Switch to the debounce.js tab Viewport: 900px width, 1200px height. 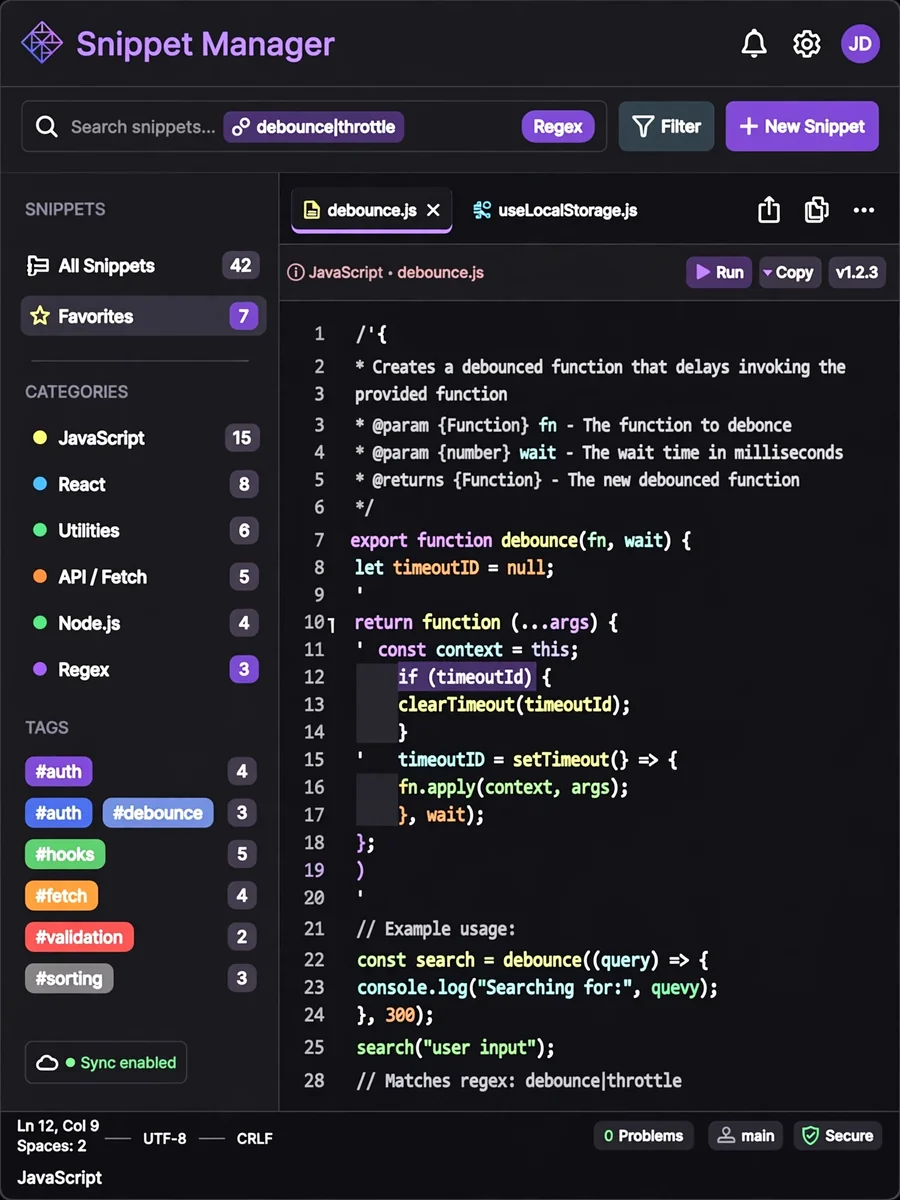click(x=371, y=210)
